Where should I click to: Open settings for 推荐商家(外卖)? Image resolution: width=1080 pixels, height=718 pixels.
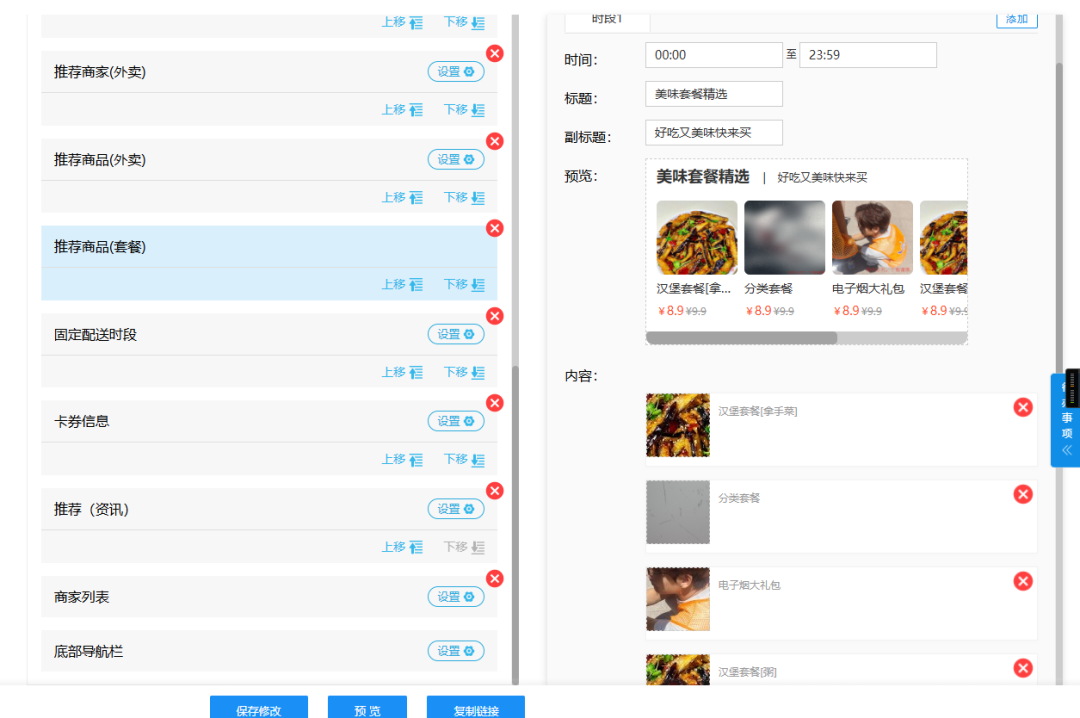pyautogui.click(x=456, y=72)
